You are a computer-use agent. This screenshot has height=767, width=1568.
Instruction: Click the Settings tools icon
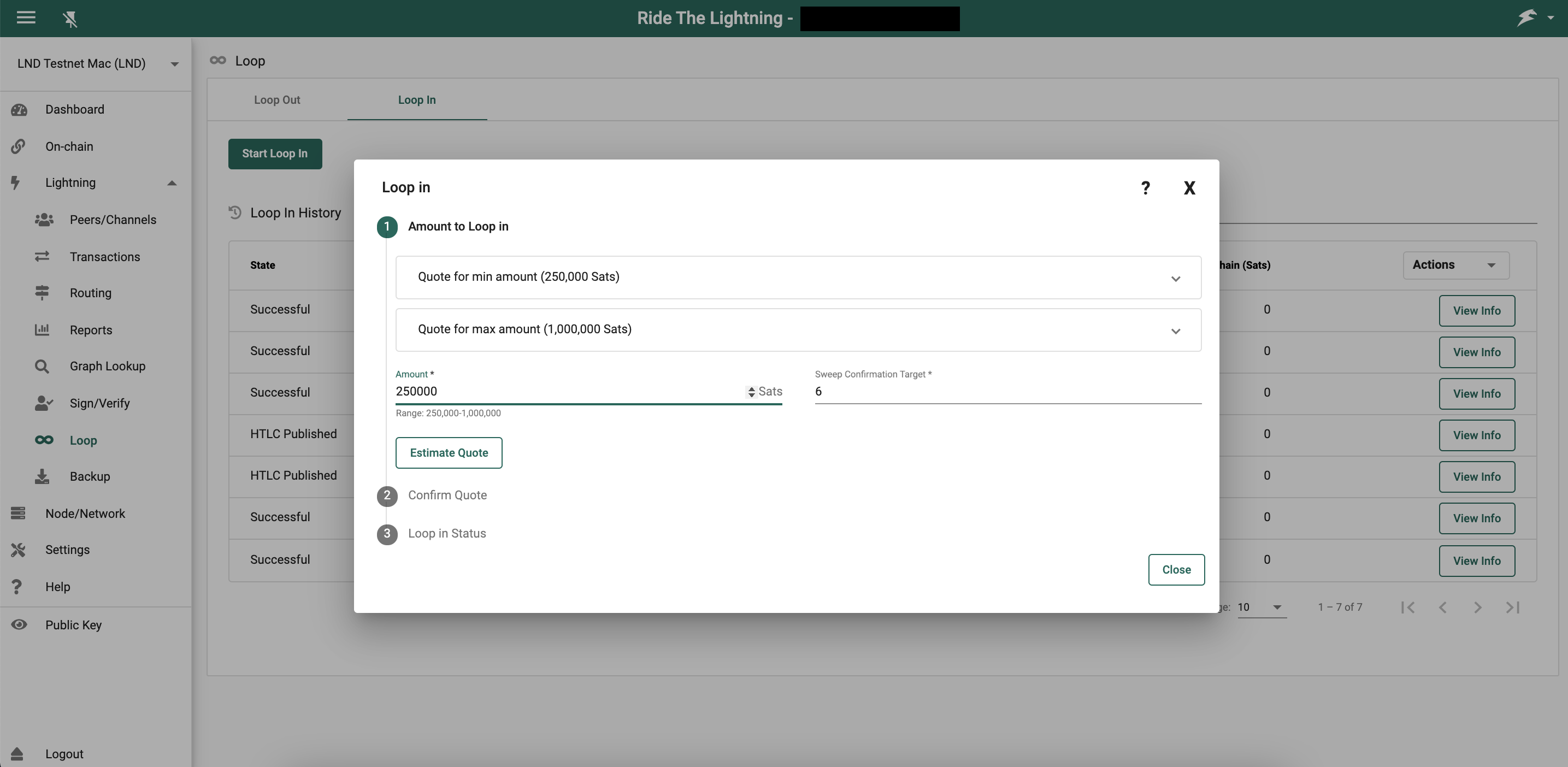tap(18, 550)
